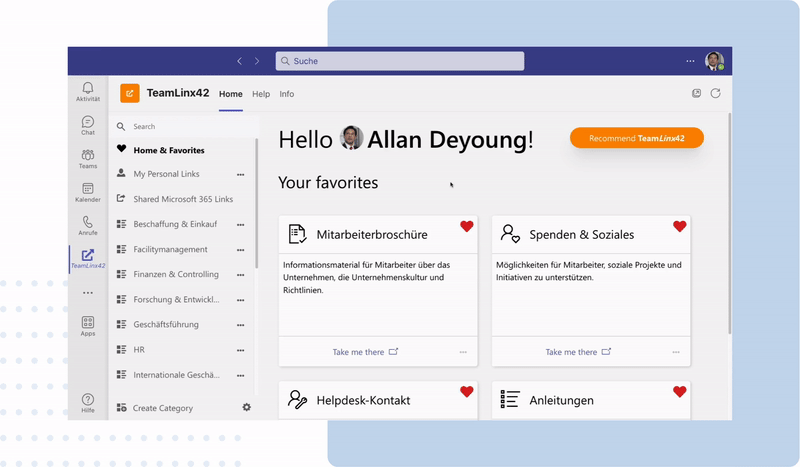Viewport: 800px width, 467px height.
Task: Open title bar settings ellipsis menu
Action: coord(690,61)
